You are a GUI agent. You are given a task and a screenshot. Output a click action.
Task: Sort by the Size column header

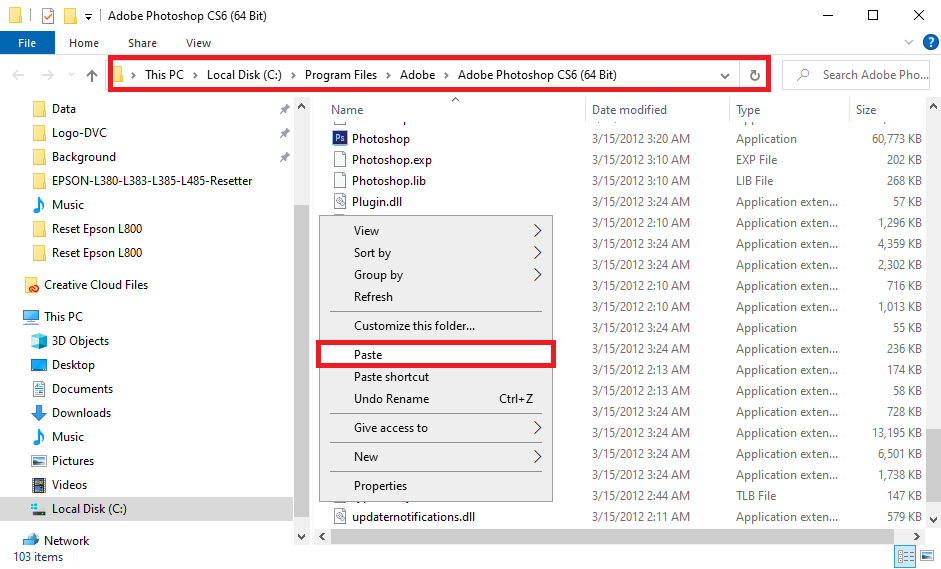[865, 110]
